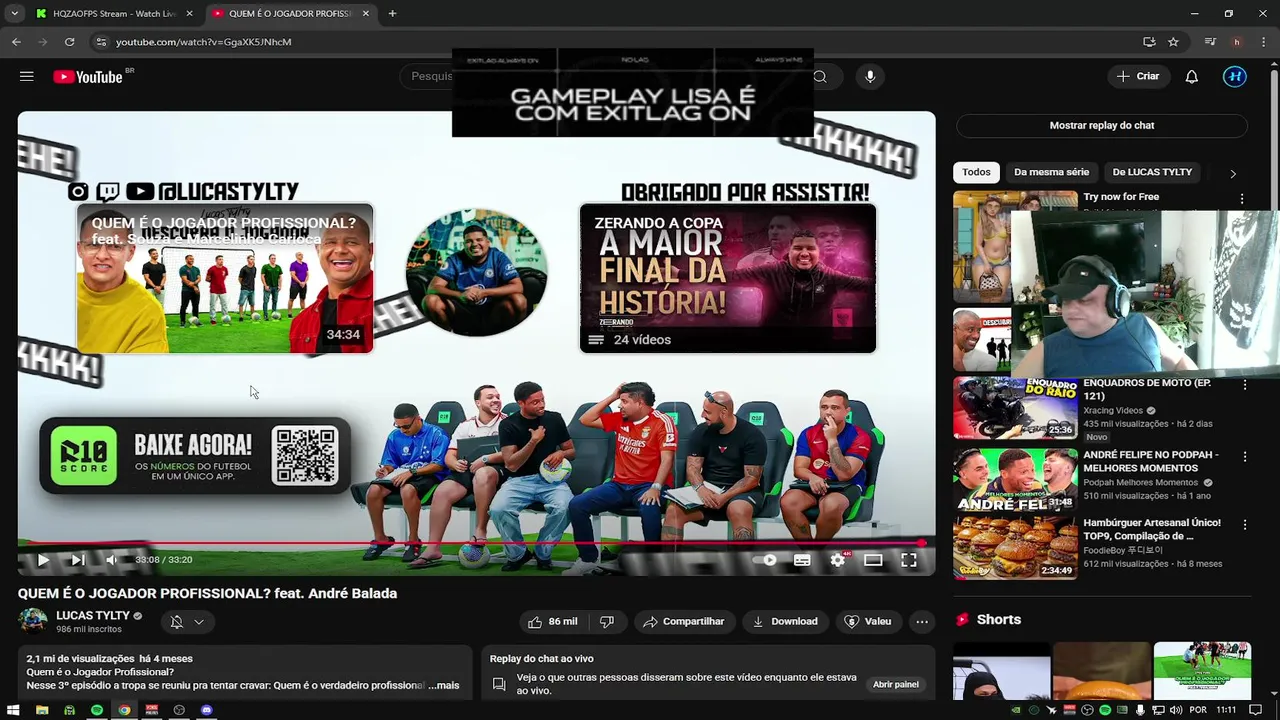Image resolution: width=1280 pixels, height=720 pixels.
Task: Open the LUCAS TYLTY channel avatar
Action: pyautogui.click(x=33, y=621)
